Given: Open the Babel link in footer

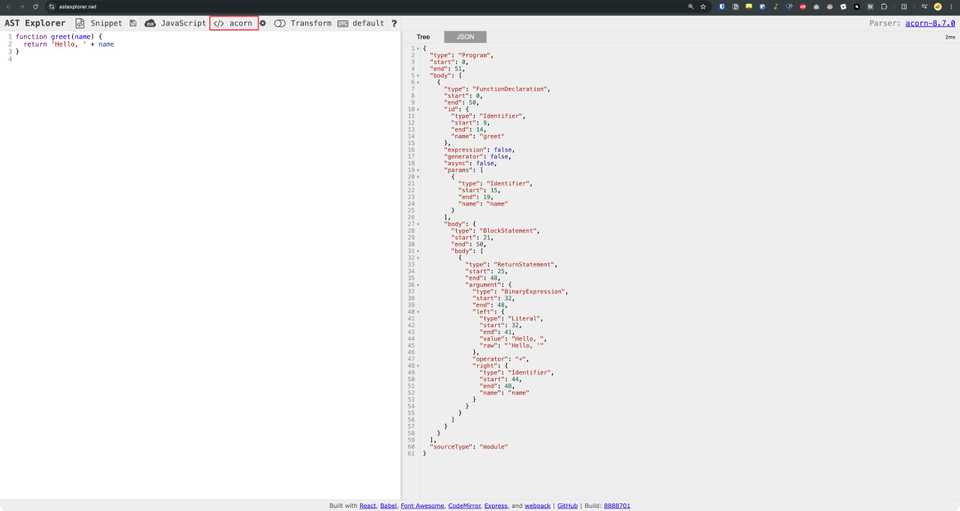Looking at the screenshot, I should (x=388, y=505).
